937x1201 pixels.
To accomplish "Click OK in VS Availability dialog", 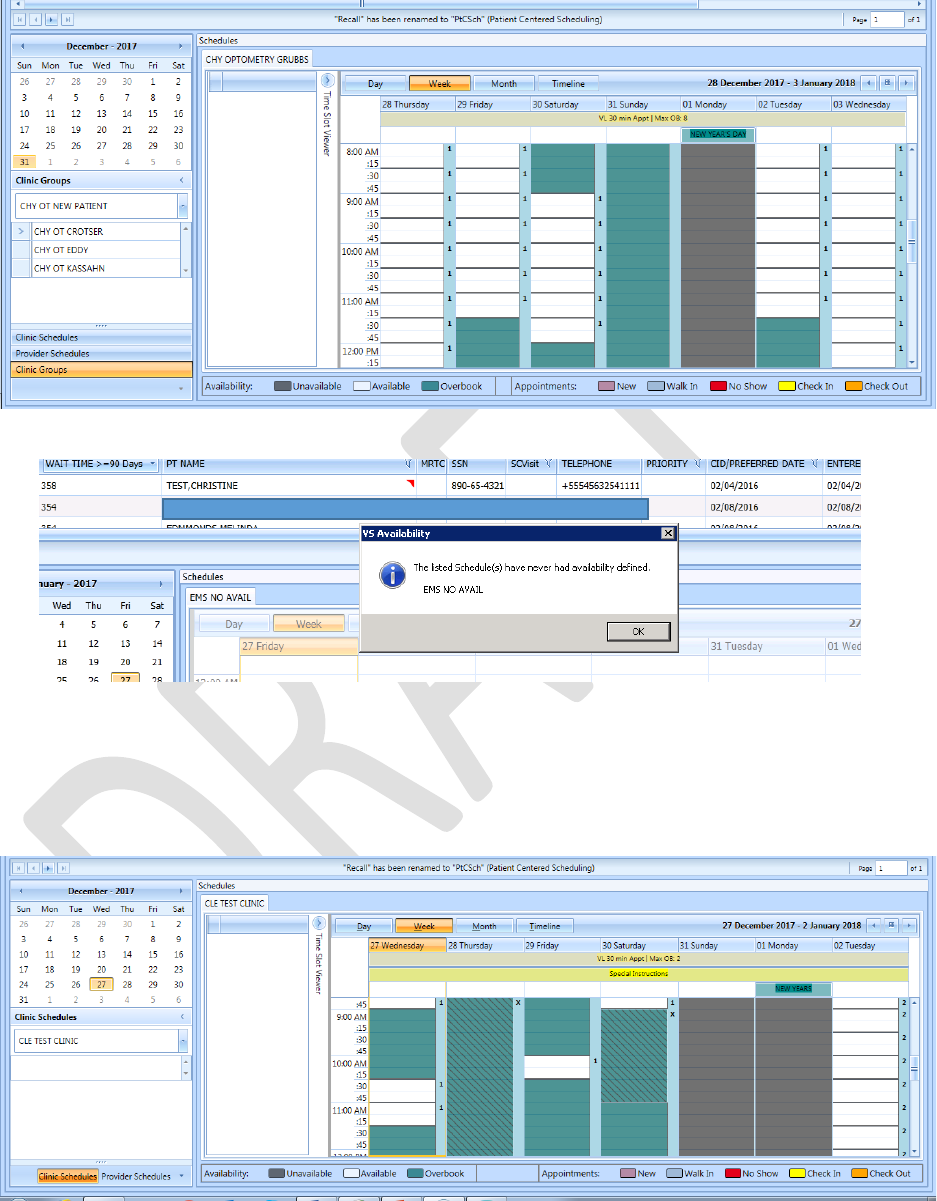I will coord(638,631).
